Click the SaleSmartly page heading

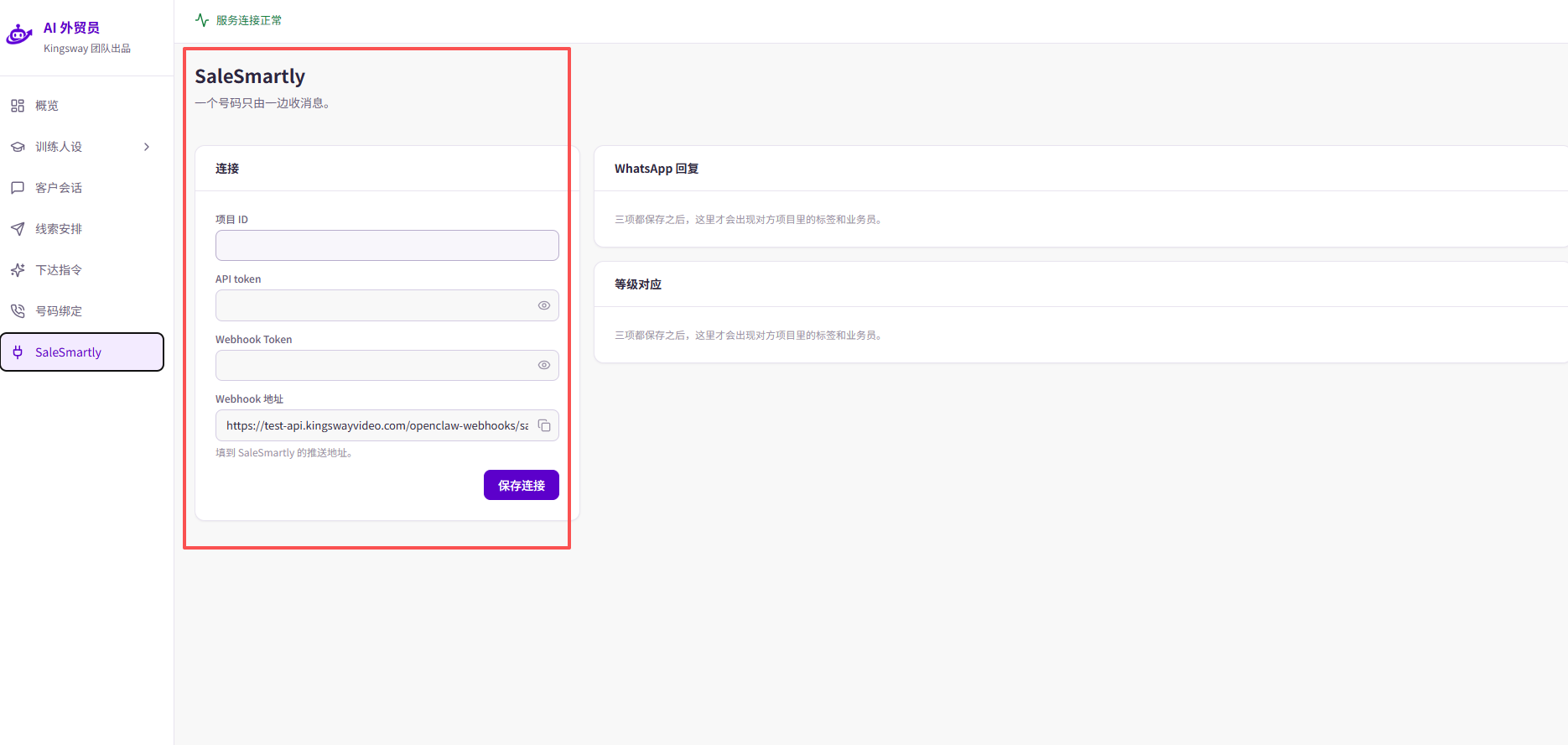point(250,76)
